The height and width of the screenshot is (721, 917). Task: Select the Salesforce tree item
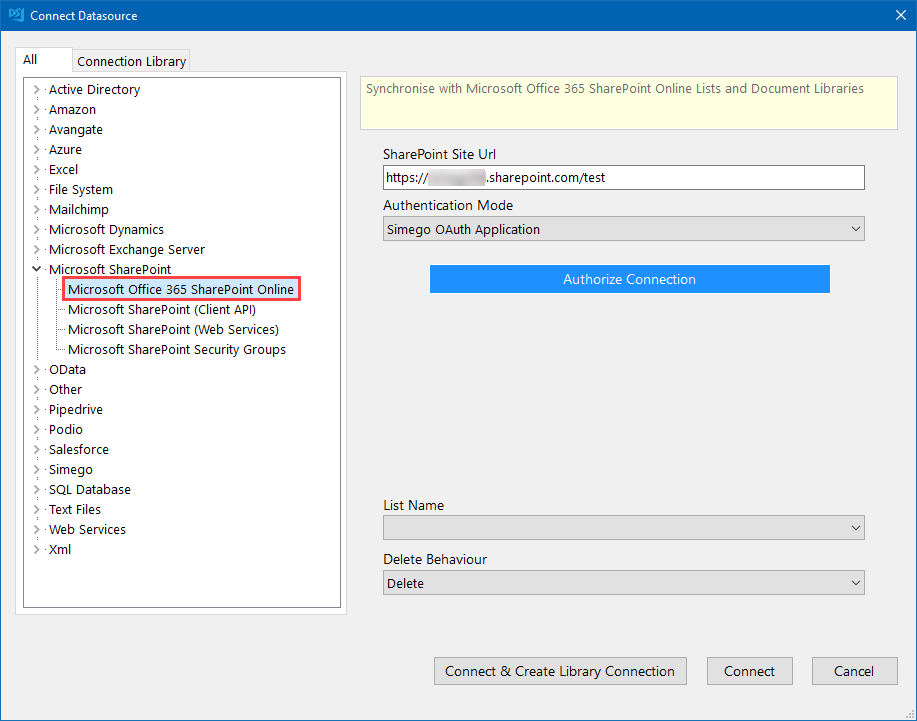point(78,450)
